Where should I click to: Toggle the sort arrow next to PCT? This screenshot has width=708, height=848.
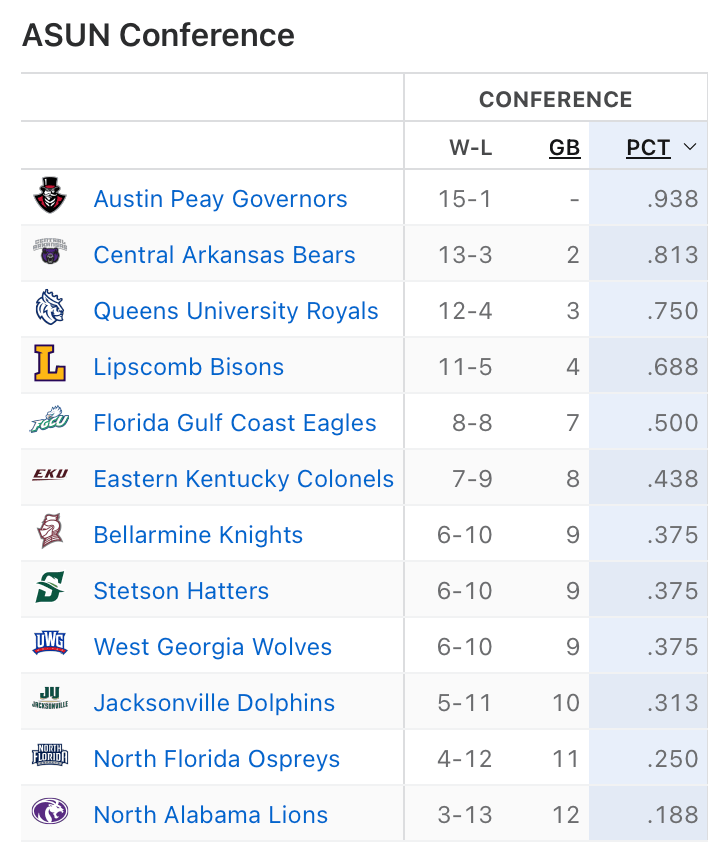[689, 148]
